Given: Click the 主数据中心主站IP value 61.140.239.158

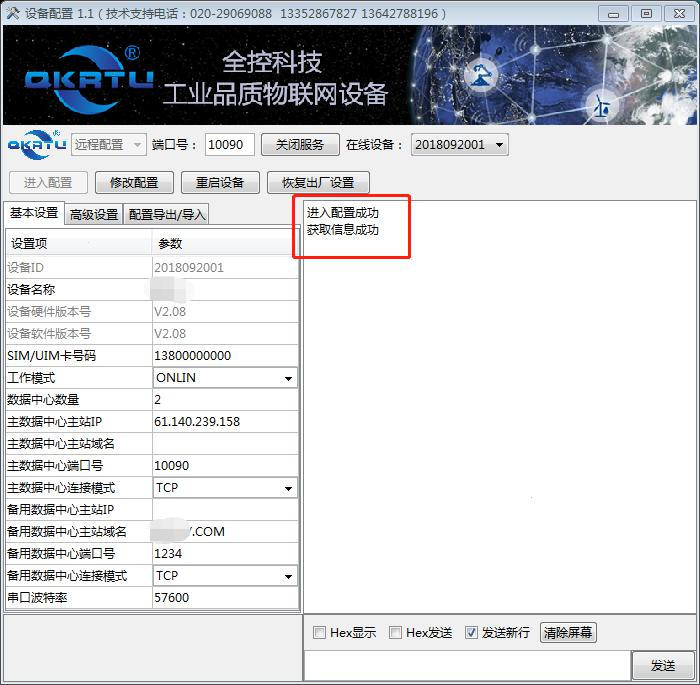Looking at the screenshot, I should [x=225, y=422].
